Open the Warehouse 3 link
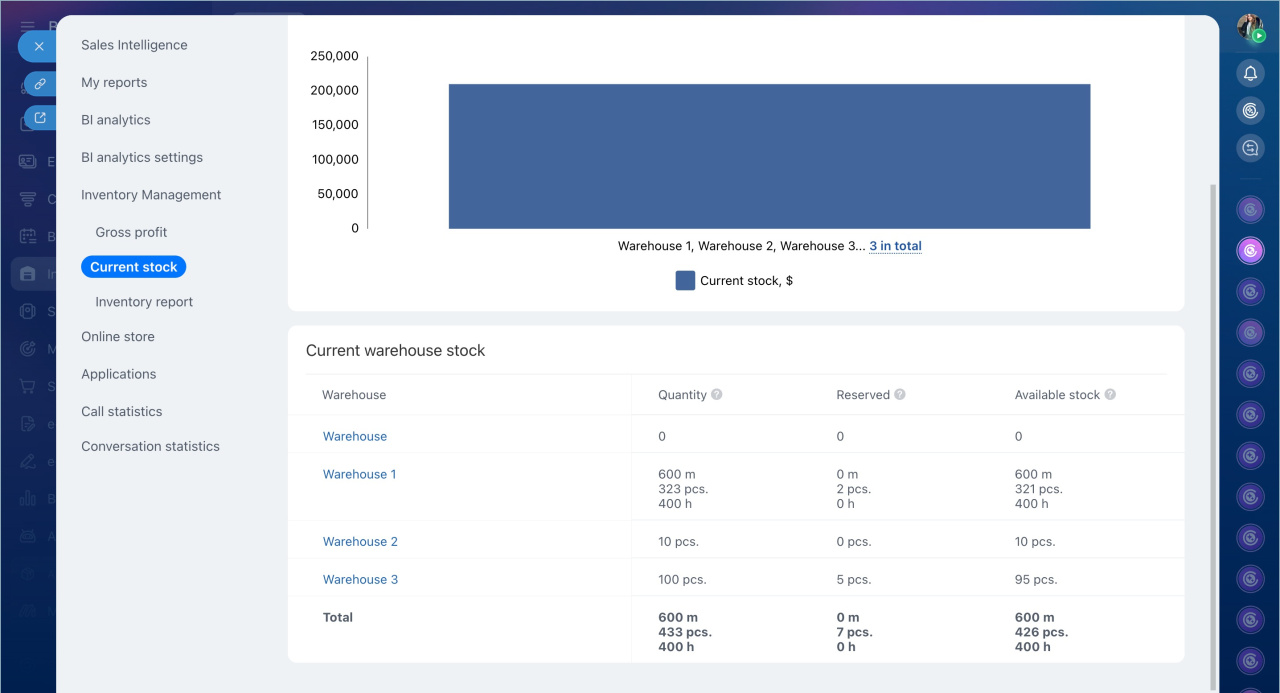This screenshot has height=693, width=1280. (360, 579)
